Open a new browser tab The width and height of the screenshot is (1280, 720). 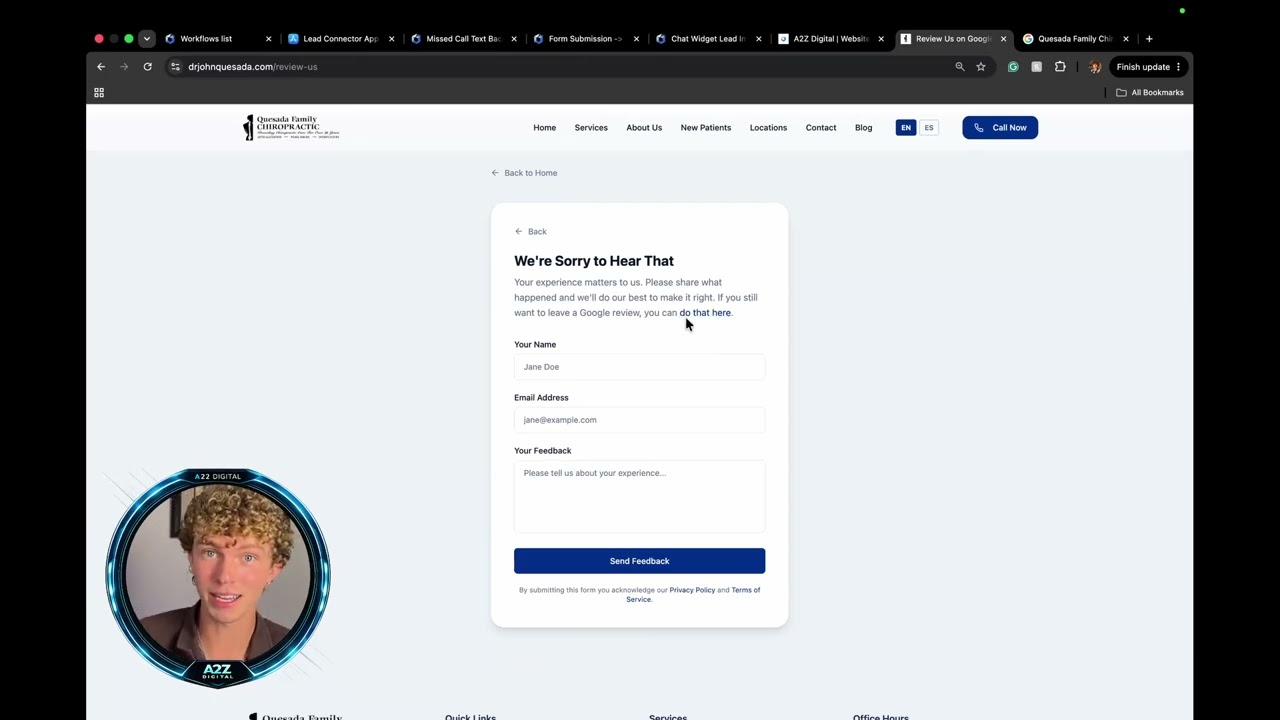1149,39
